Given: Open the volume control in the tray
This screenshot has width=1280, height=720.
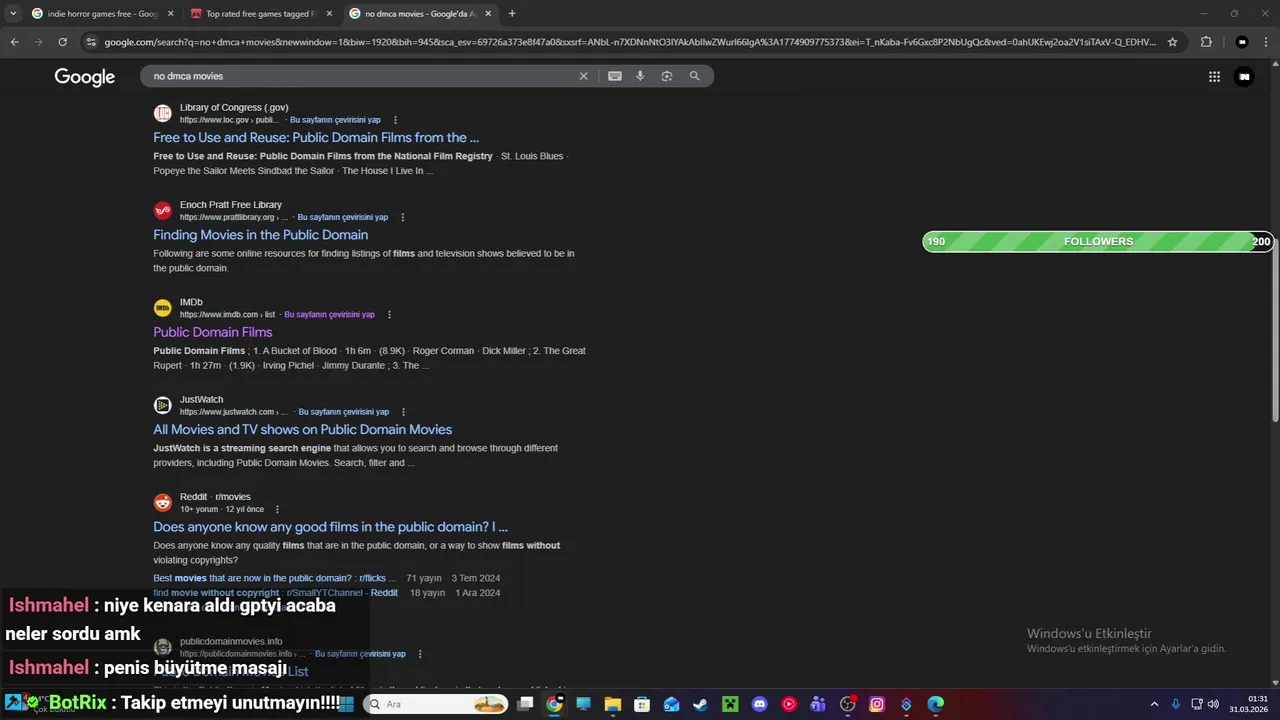Looking at the screenshot, I should pos(1213,704).
